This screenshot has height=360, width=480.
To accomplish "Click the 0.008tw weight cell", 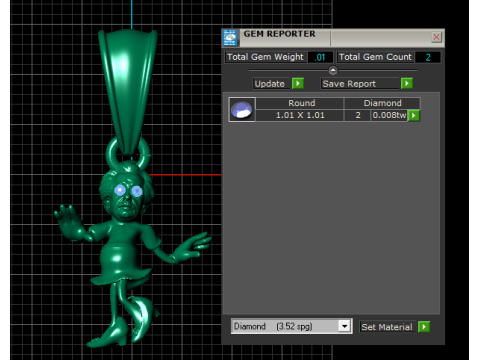I will point(389,115).
